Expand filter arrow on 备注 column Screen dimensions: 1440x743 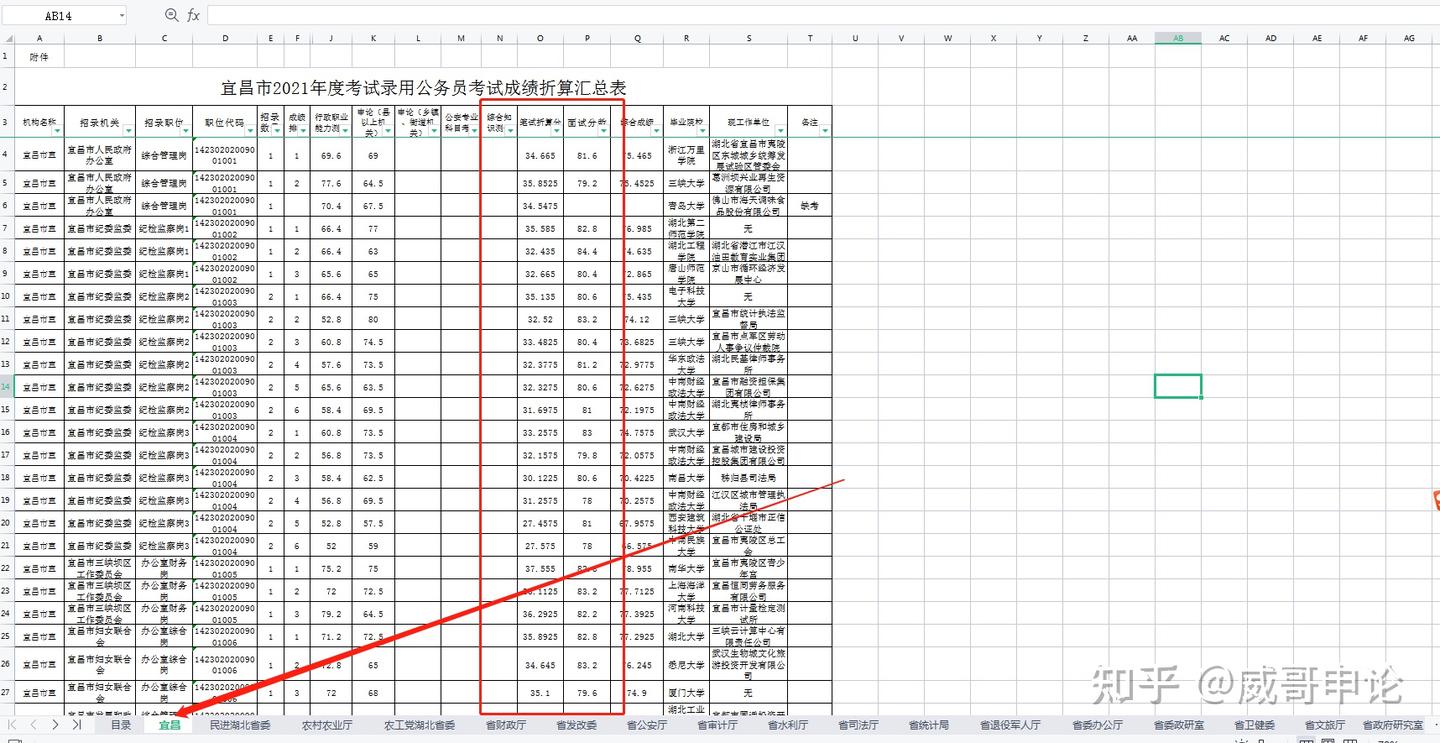(x=826, y=130)
